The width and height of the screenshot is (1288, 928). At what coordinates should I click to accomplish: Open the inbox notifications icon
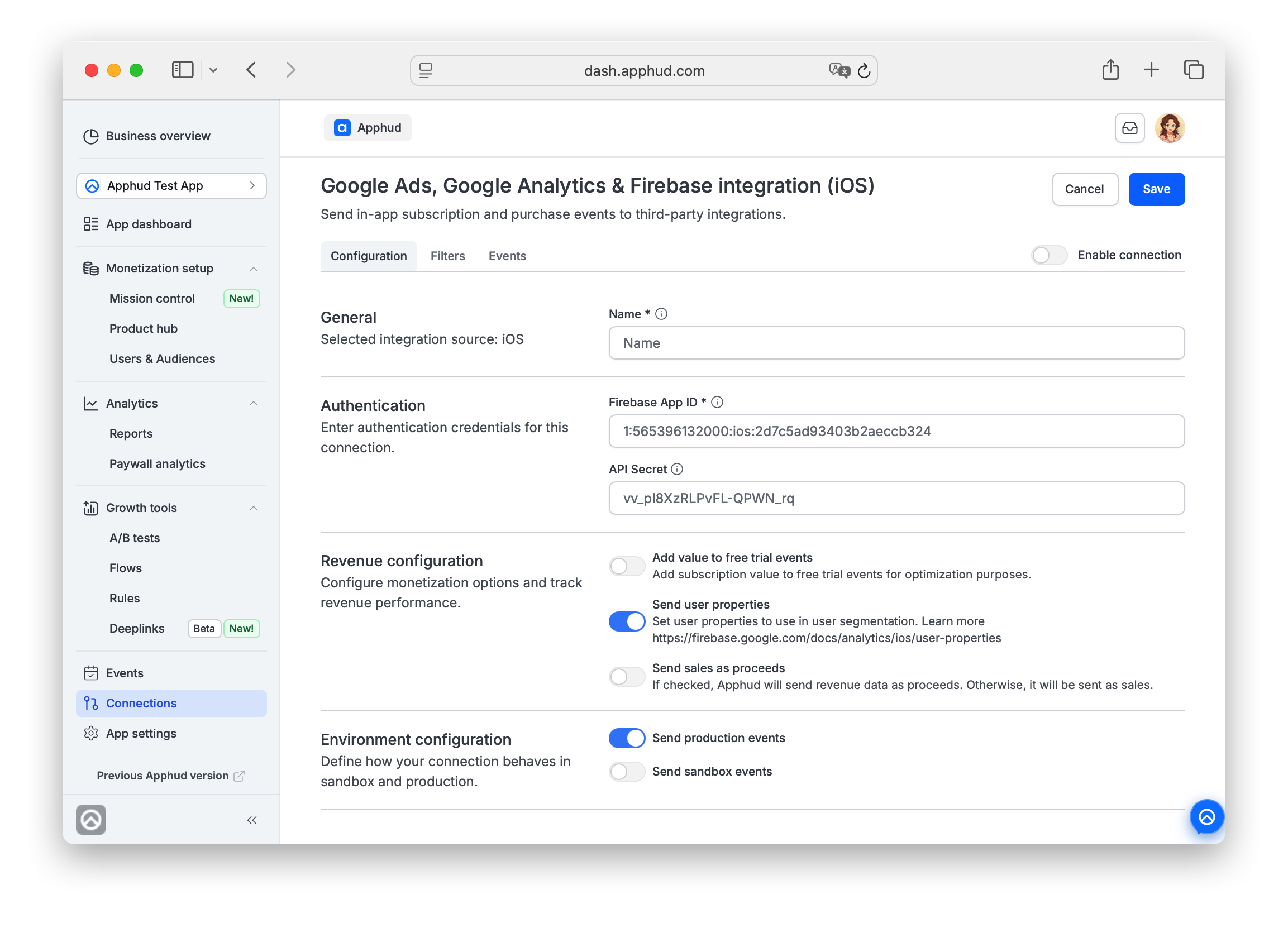(1129, 128)
